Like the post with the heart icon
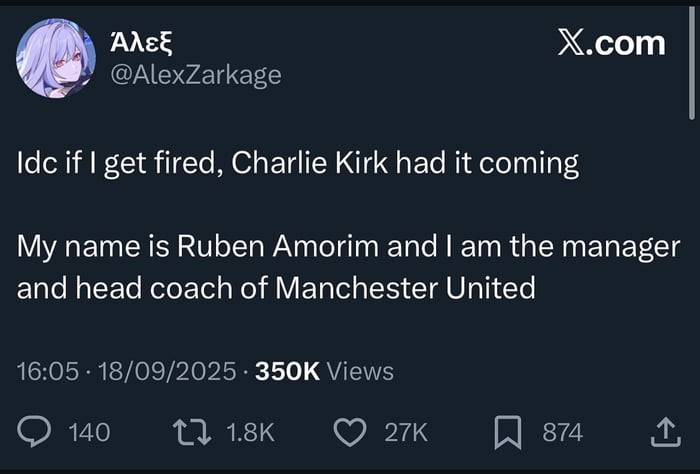This screenshot has width=700, height=474. 348,432
